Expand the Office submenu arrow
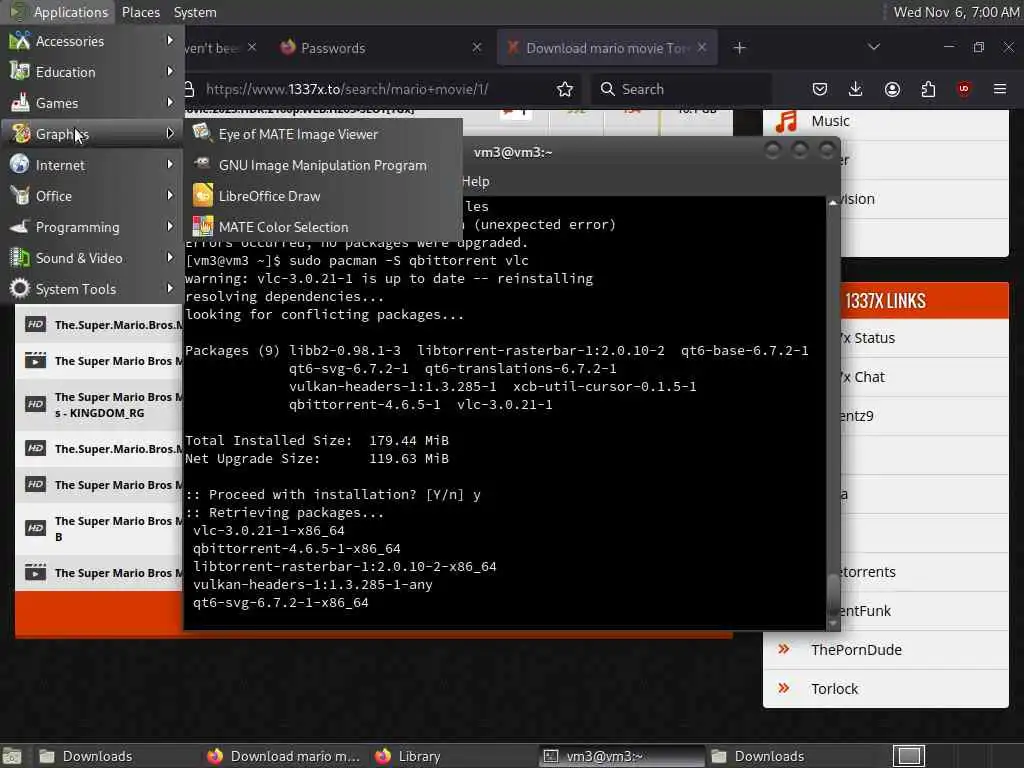The image size is (1024, 768). (170, 195)
